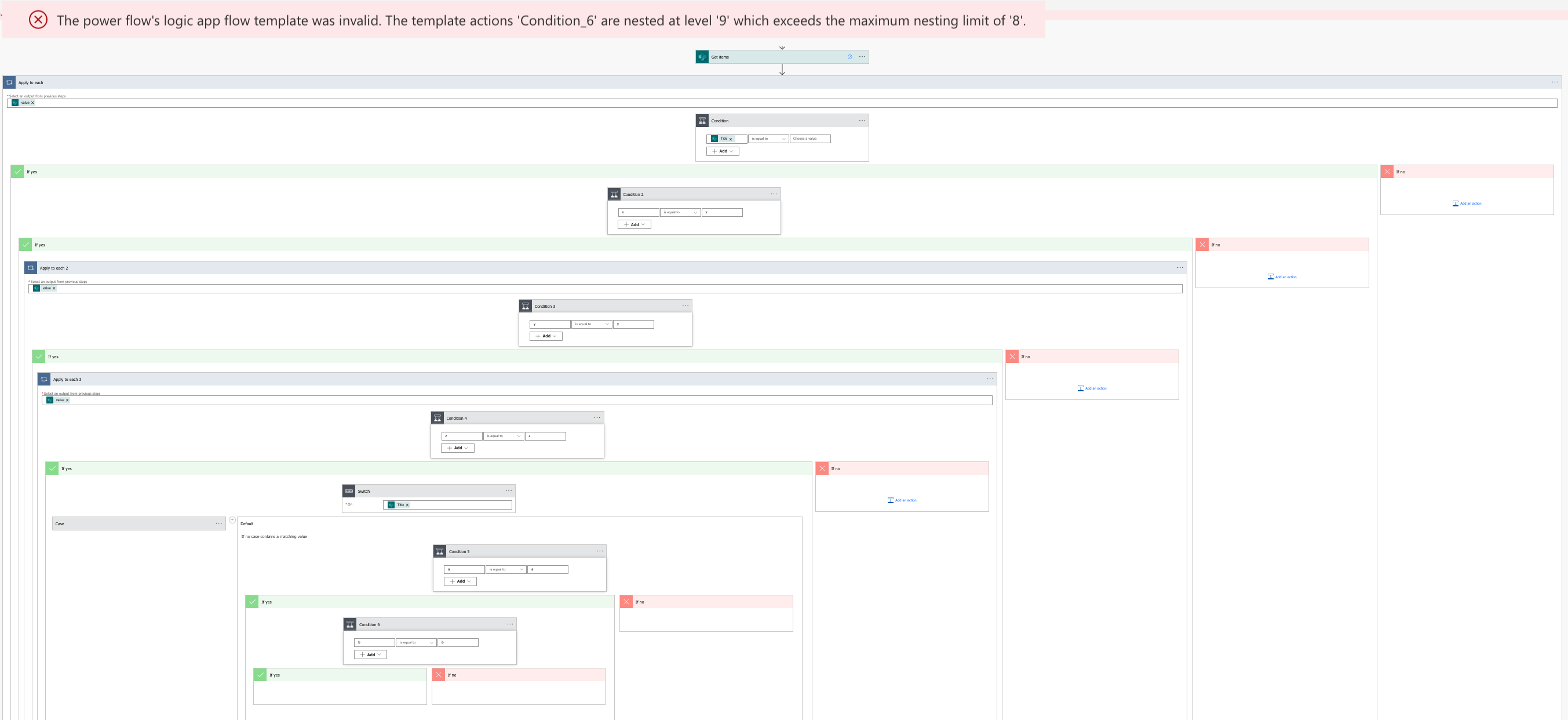Click 'If no case contains a matching value' text
Screen dimensions: 1568x720
pos(274,537)
